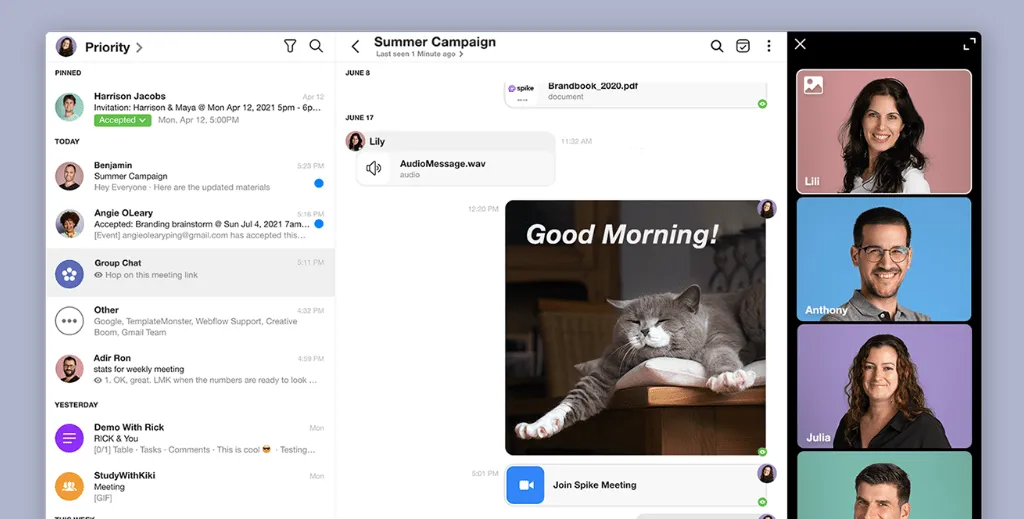
Task: Click Benjamin's avatar photo
Action: (x=69, y=176)
